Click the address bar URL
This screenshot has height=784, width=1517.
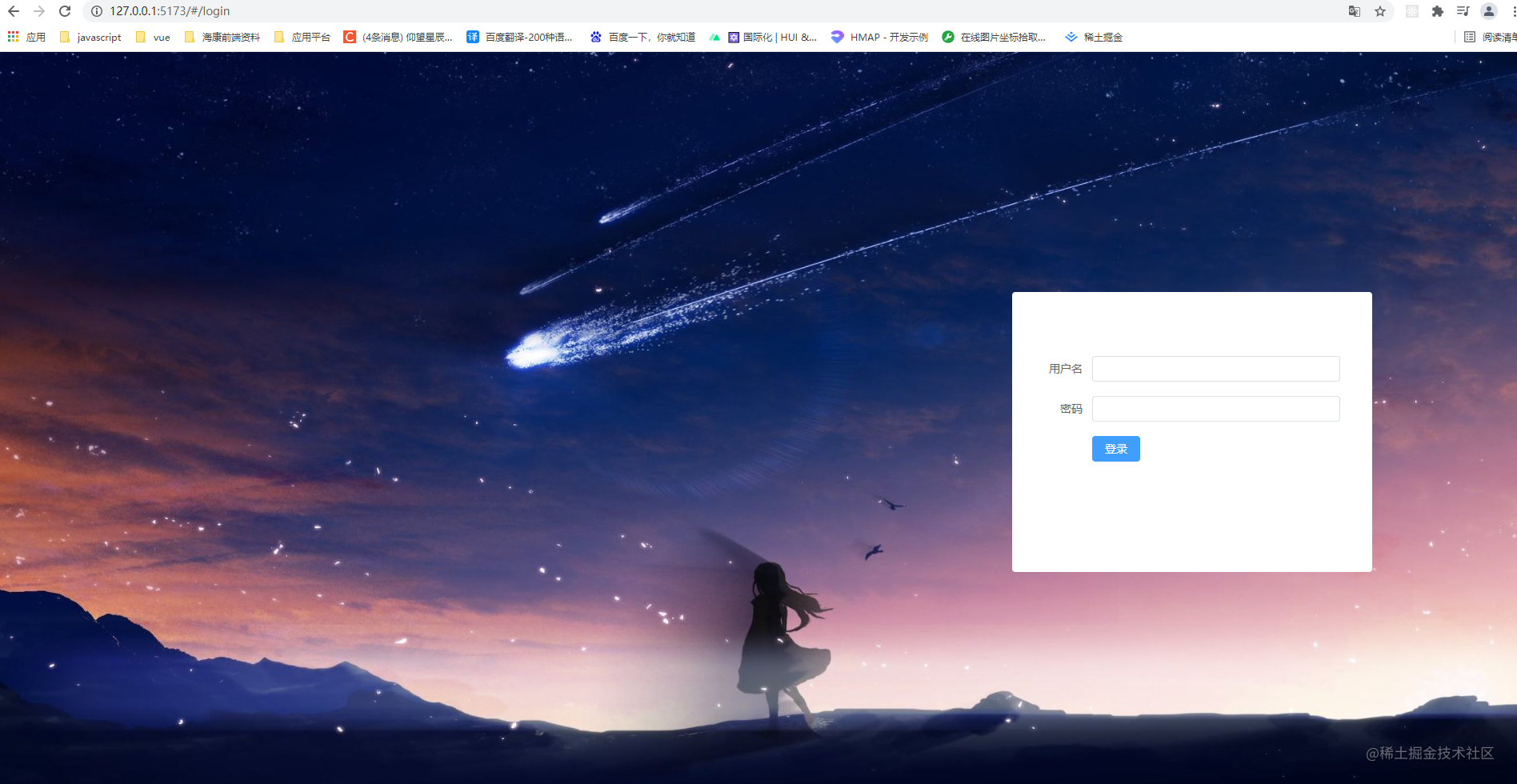tap(169, 11)
